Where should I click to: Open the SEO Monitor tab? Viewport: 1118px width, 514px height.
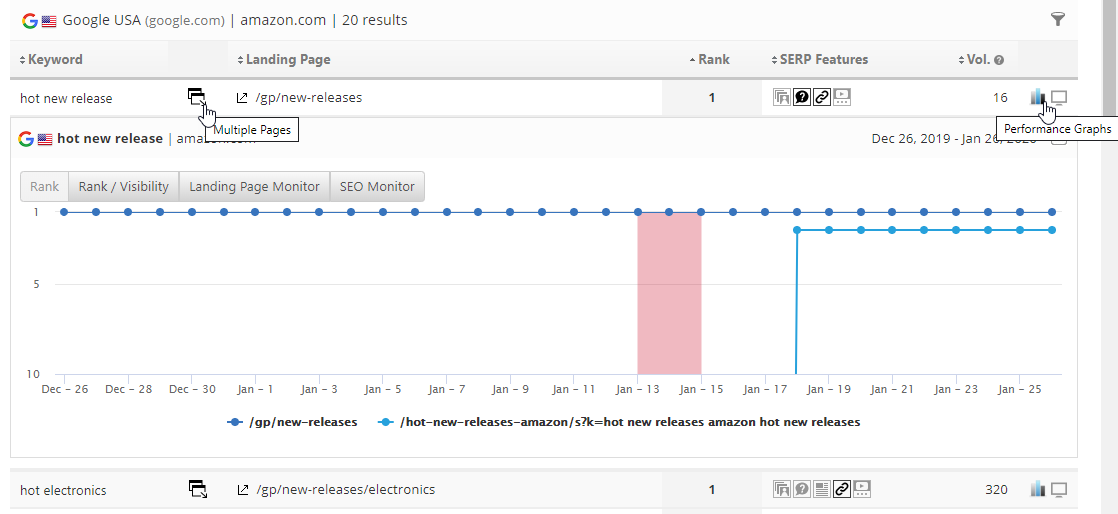pos(377,186)
